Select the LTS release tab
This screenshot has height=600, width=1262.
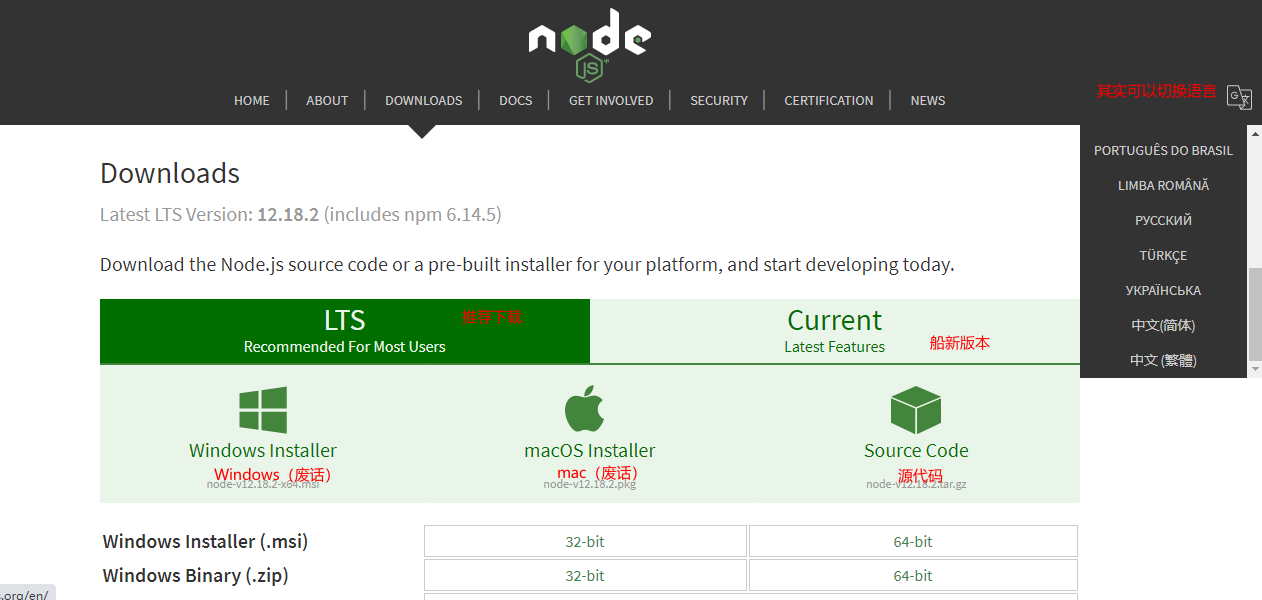click(344, 331)
